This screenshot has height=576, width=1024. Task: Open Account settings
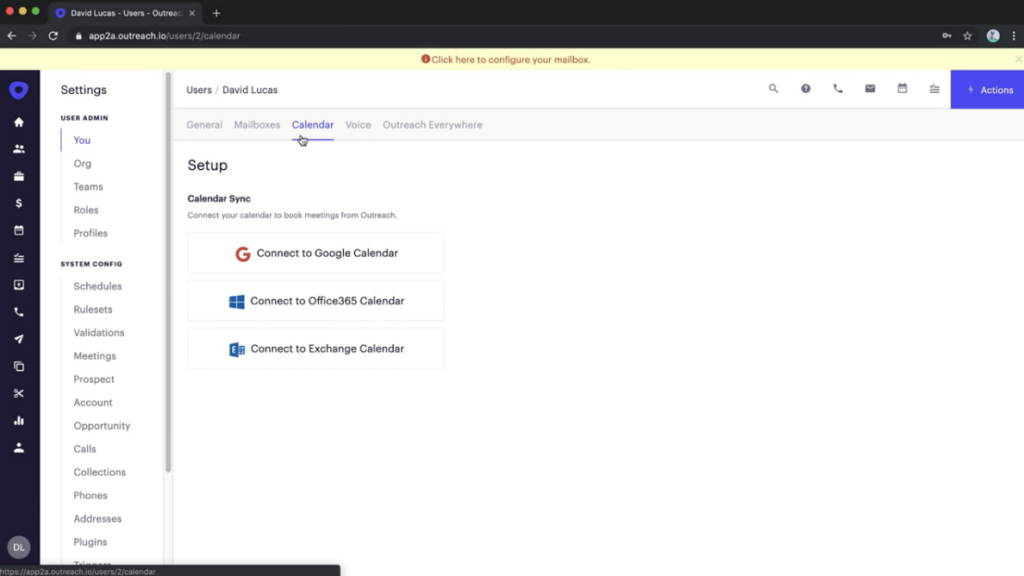click(93, 403)
